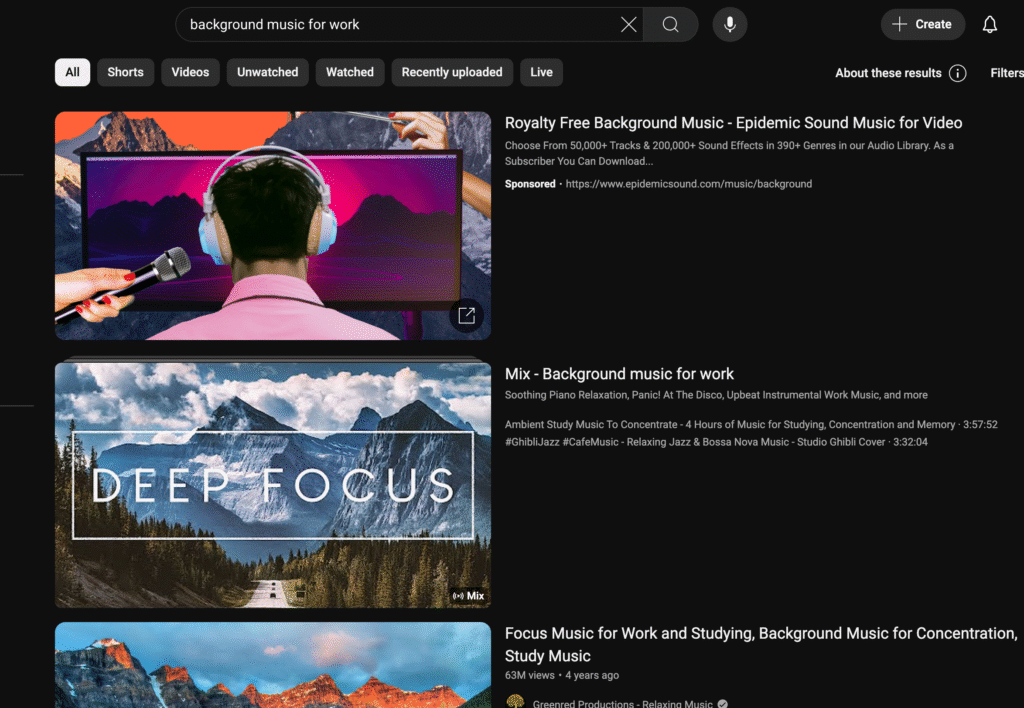This screenshot has height=708, width=1024.
Task: Click the Soothing Piano Relaxation mix description
Action: [x=716, y=395]
